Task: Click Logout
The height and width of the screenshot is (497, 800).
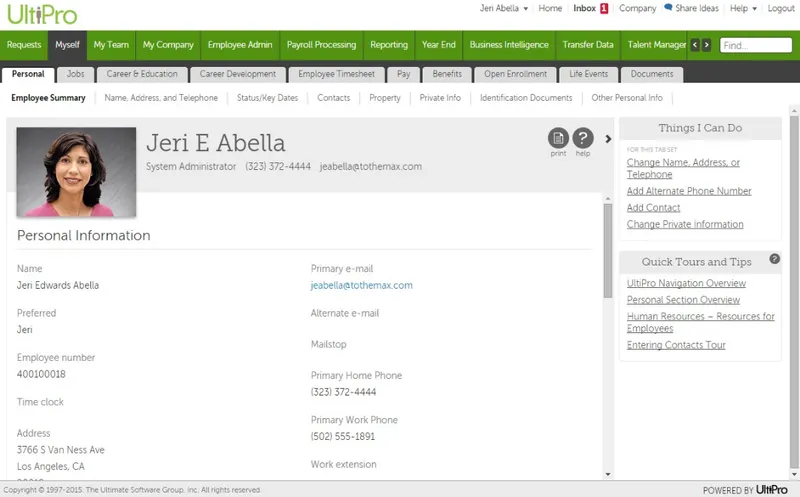Action: point(781,8)
